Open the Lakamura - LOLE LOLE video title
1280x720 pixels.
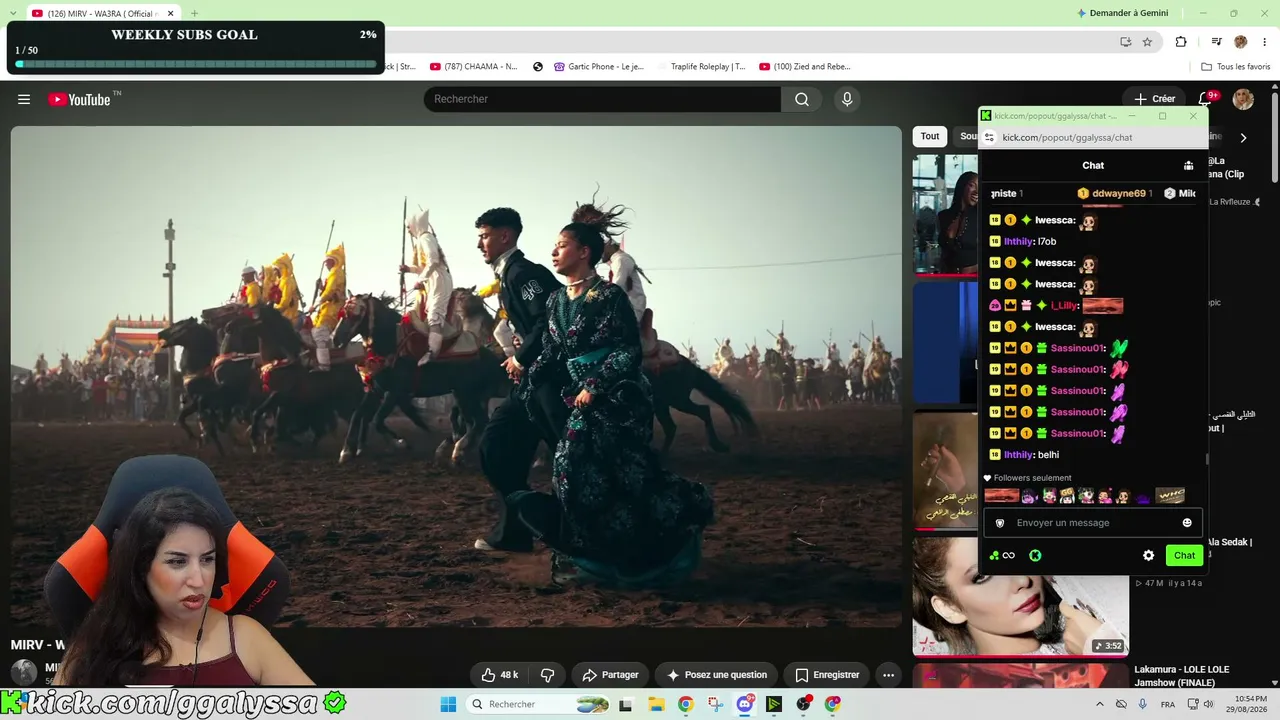pos(1181,676)
